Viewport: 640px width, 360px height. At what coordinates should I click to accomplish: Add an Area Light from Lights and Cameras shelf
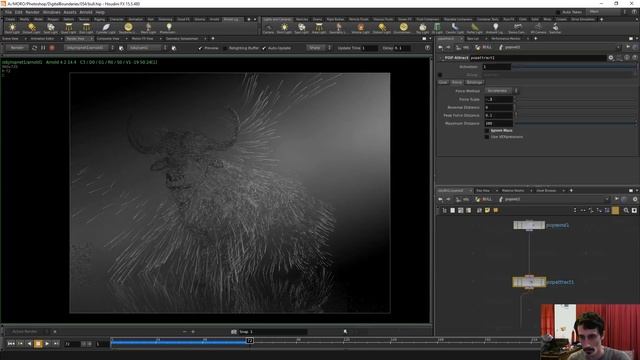[x=319, y=28]
